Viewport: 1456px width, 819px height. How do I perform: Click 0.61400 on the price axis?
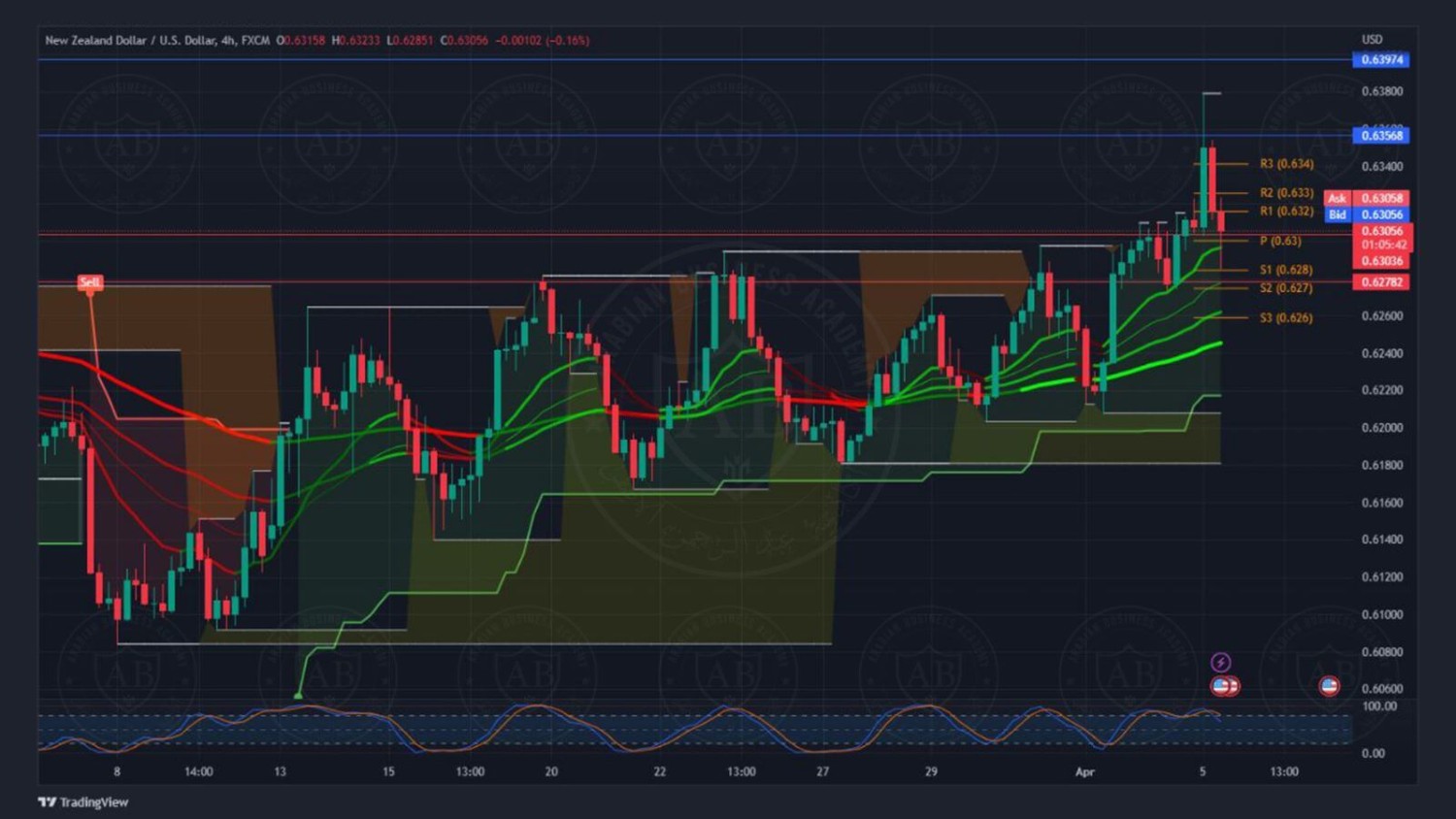[1382, 540]
